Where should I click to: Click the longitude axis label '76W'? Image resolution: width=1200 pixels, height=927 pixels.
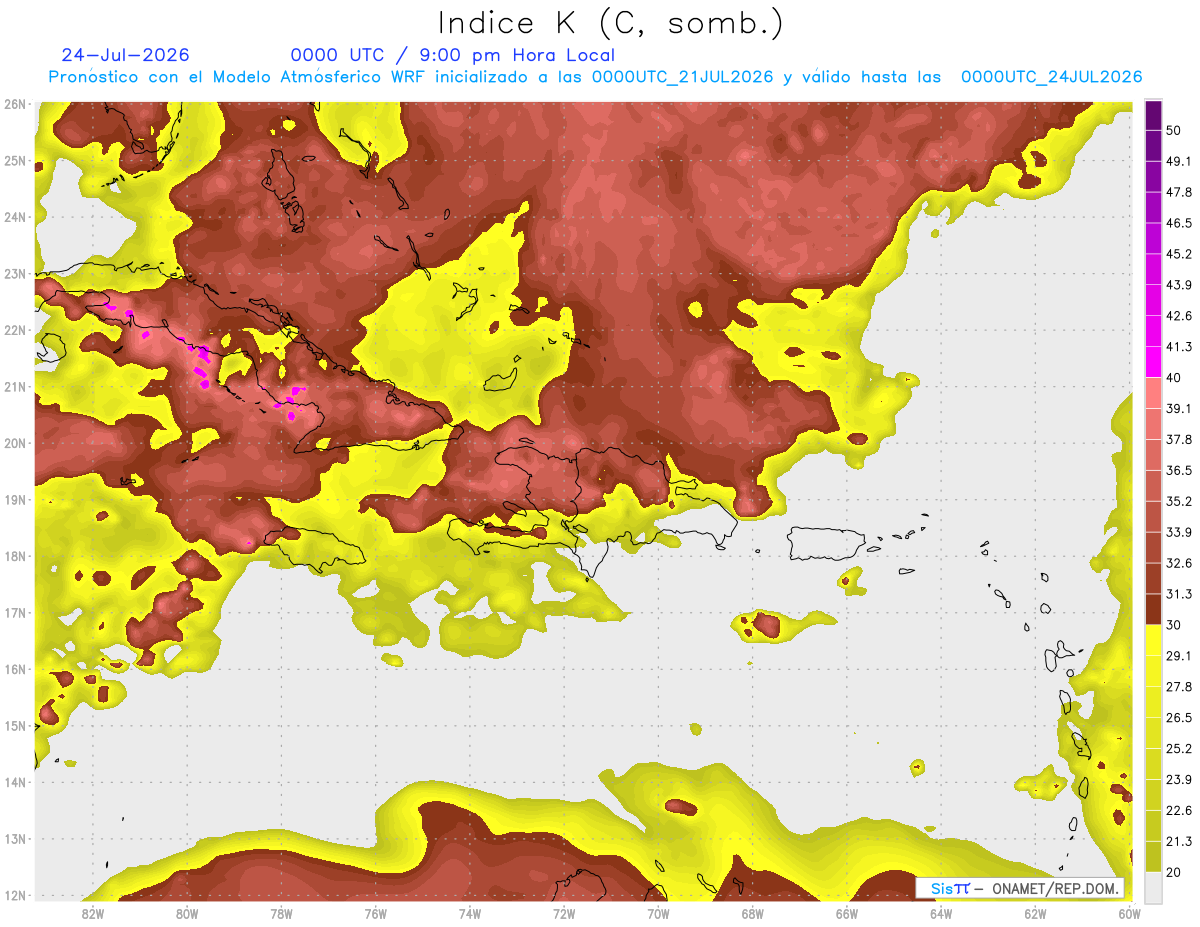(x=375, y=913)
